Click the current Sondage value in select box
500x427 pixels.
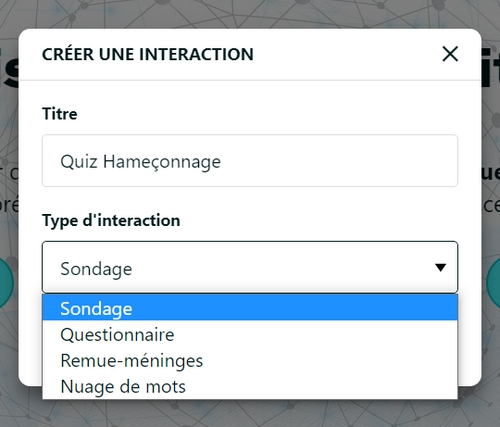96,269
